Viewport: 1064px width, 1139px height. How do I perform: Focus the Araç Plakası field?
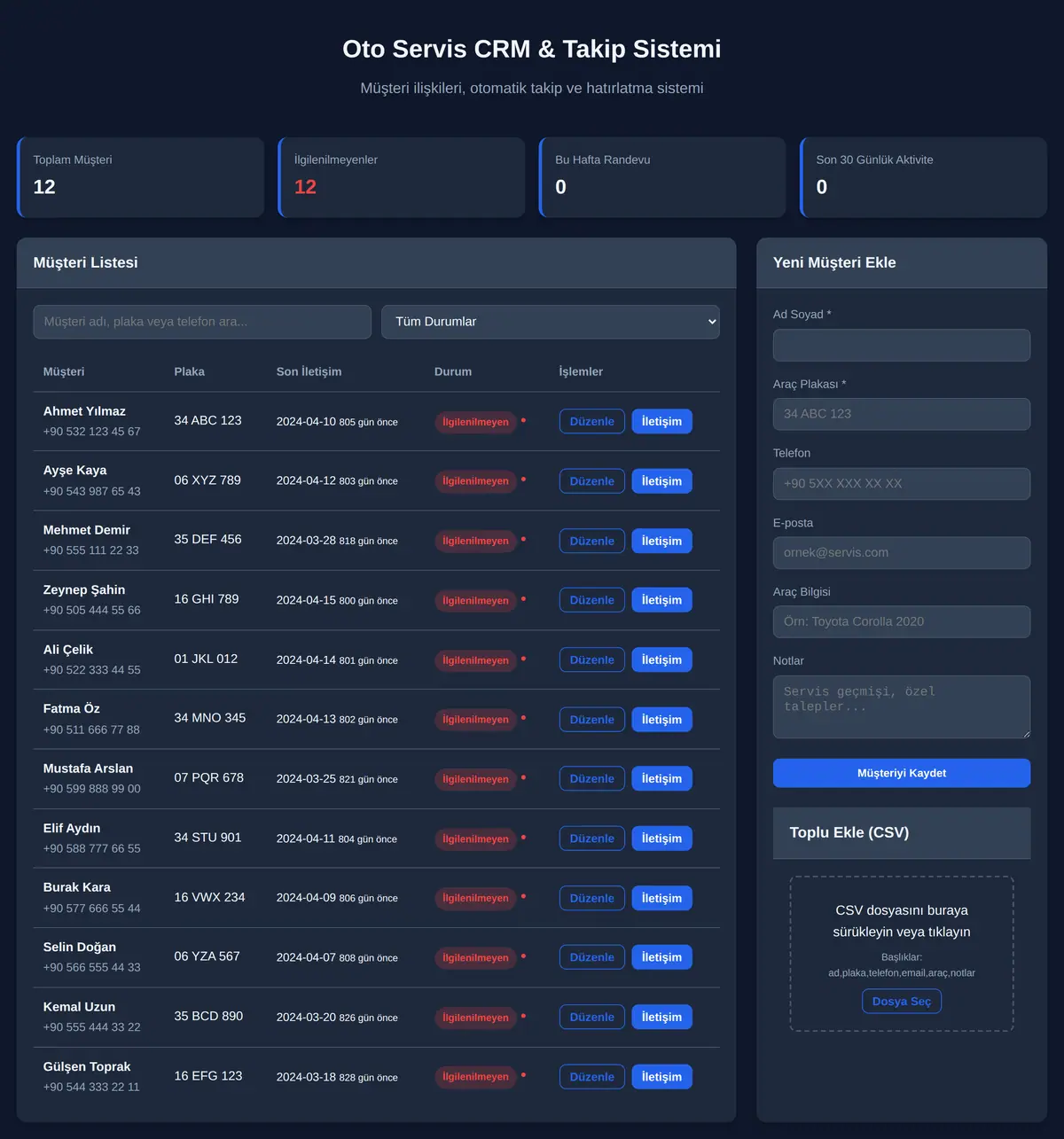(x=902, y=414)
